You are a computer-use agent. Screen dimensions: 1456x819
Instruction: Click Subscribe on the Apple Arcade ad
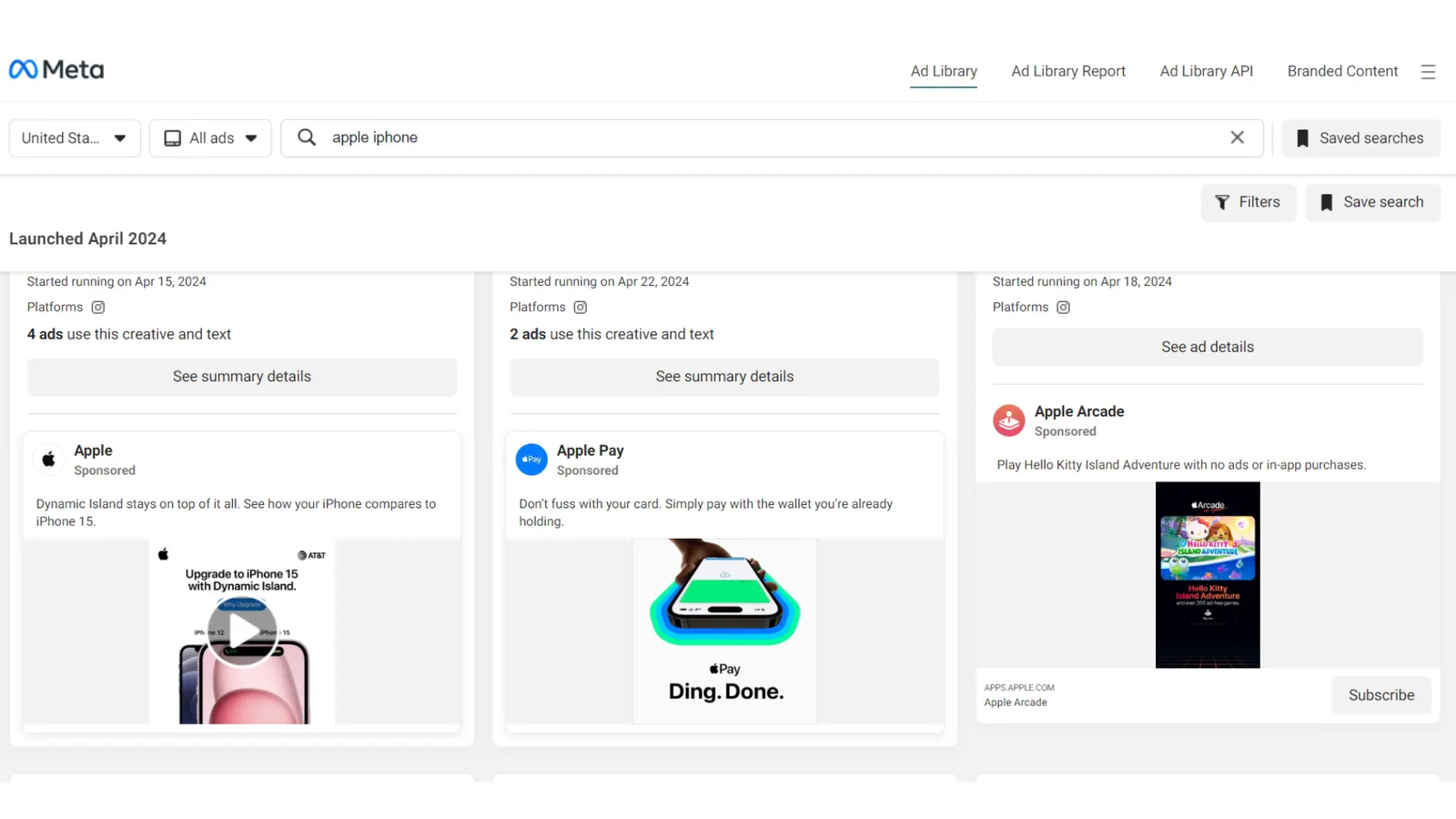point(1381,695)
